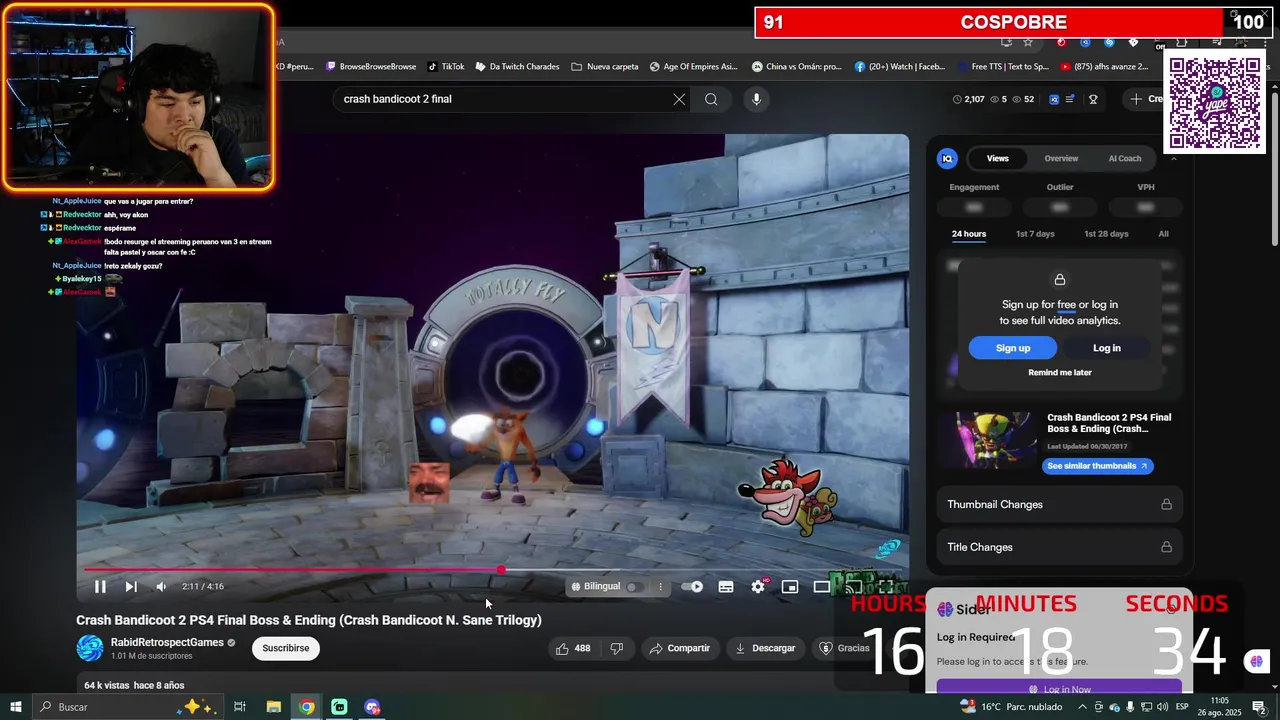Switch to theater mode

(821, 587)
